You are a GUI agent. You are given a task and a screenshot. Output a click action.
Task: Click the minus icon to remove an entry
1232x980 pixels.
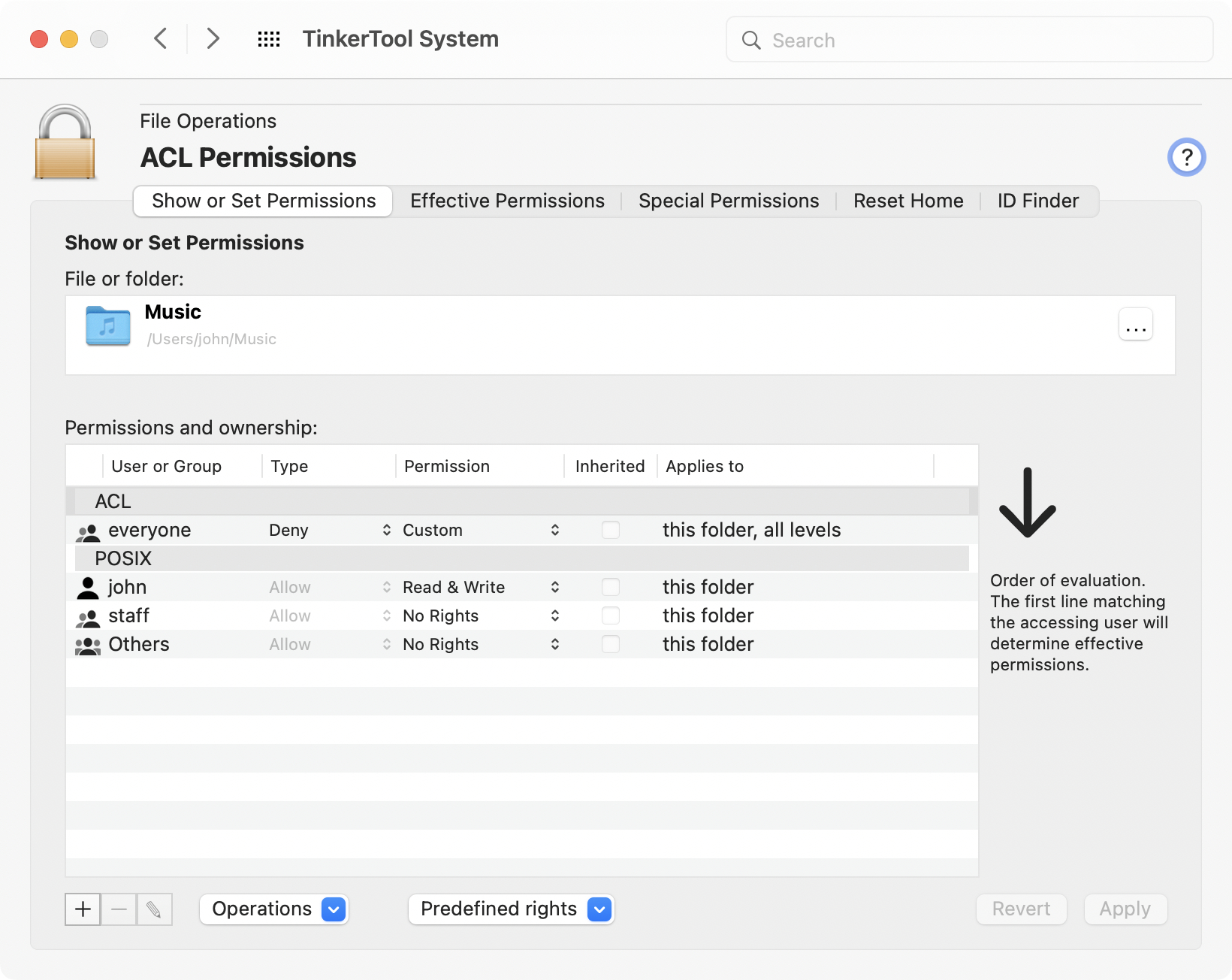click(x=118, y=909)
